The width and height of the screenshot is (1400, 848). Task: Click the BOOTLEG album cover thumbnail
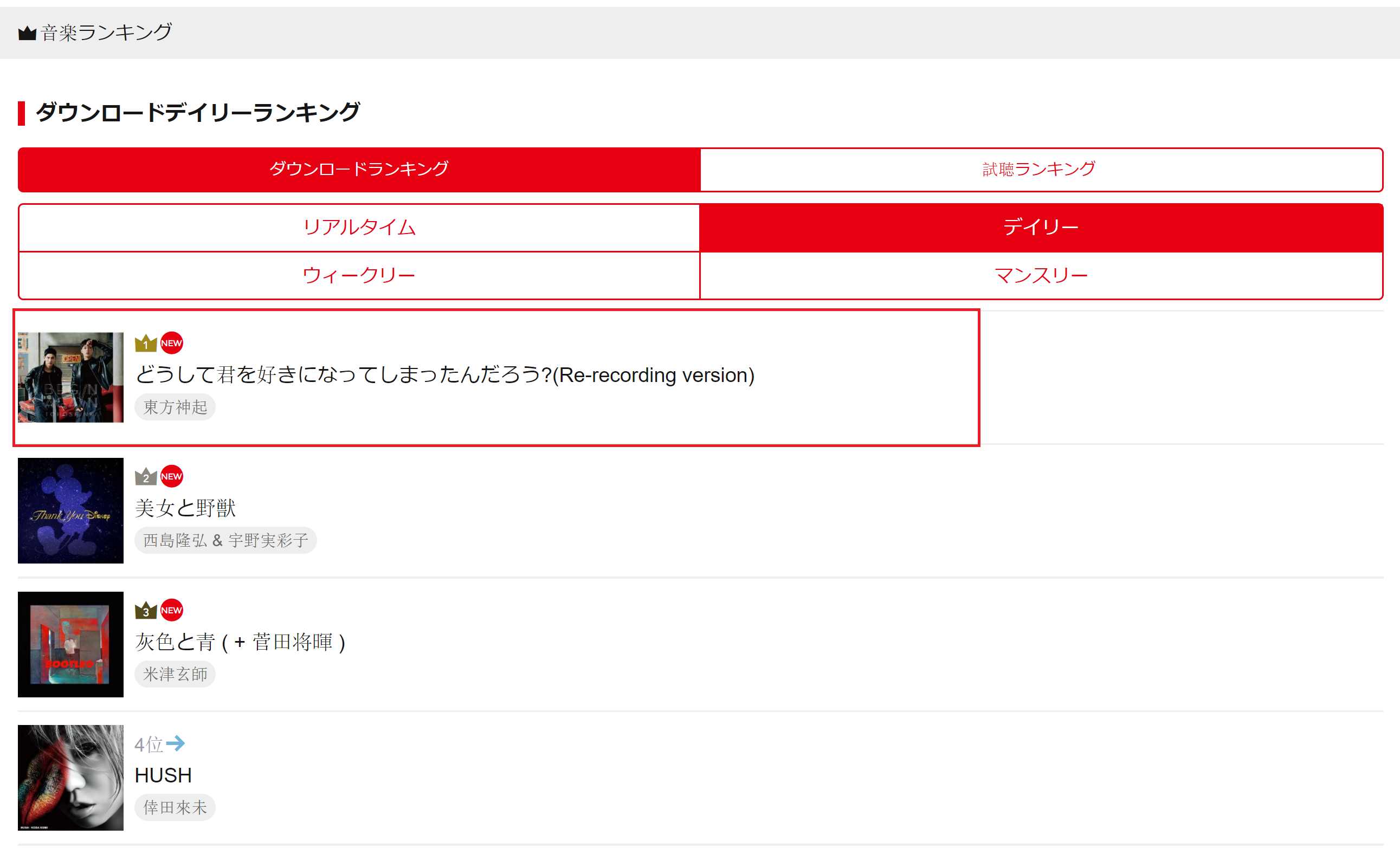(x=70, y=644)
